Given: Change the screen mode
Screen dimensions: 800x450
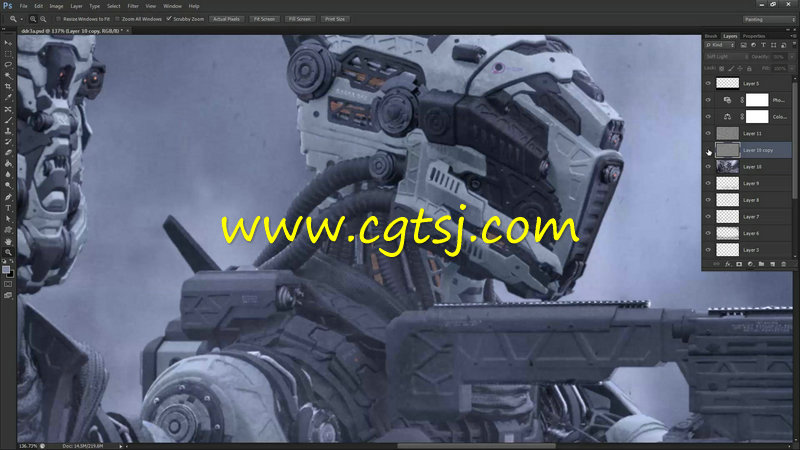Looking at the screenshot, I should pos(8,295).
